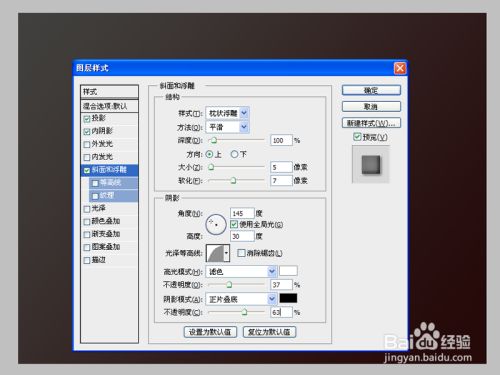Image resolution: width=500 pixels, height=375 pixels.
Task: Click the 角度 field showing 145
Action: [x=242, y=213]
